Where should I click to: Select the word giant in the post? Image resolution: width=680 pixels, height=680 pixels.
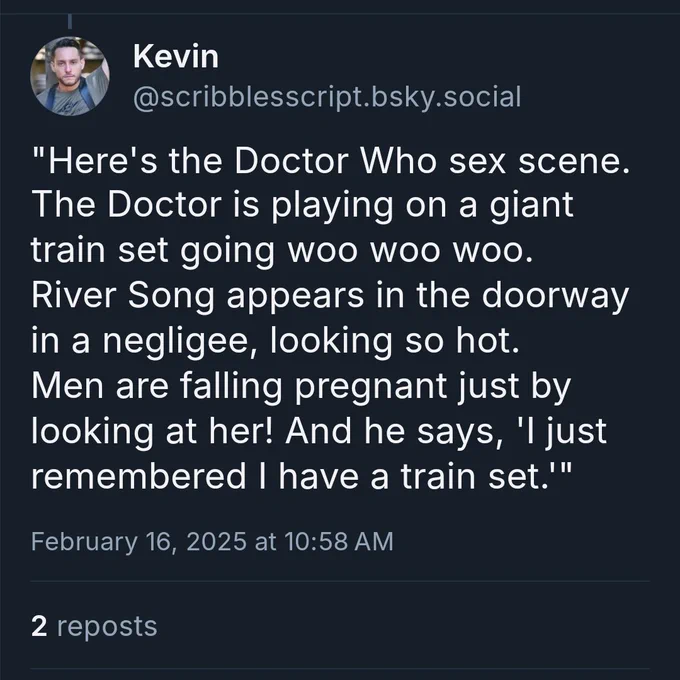click(532, 206)
